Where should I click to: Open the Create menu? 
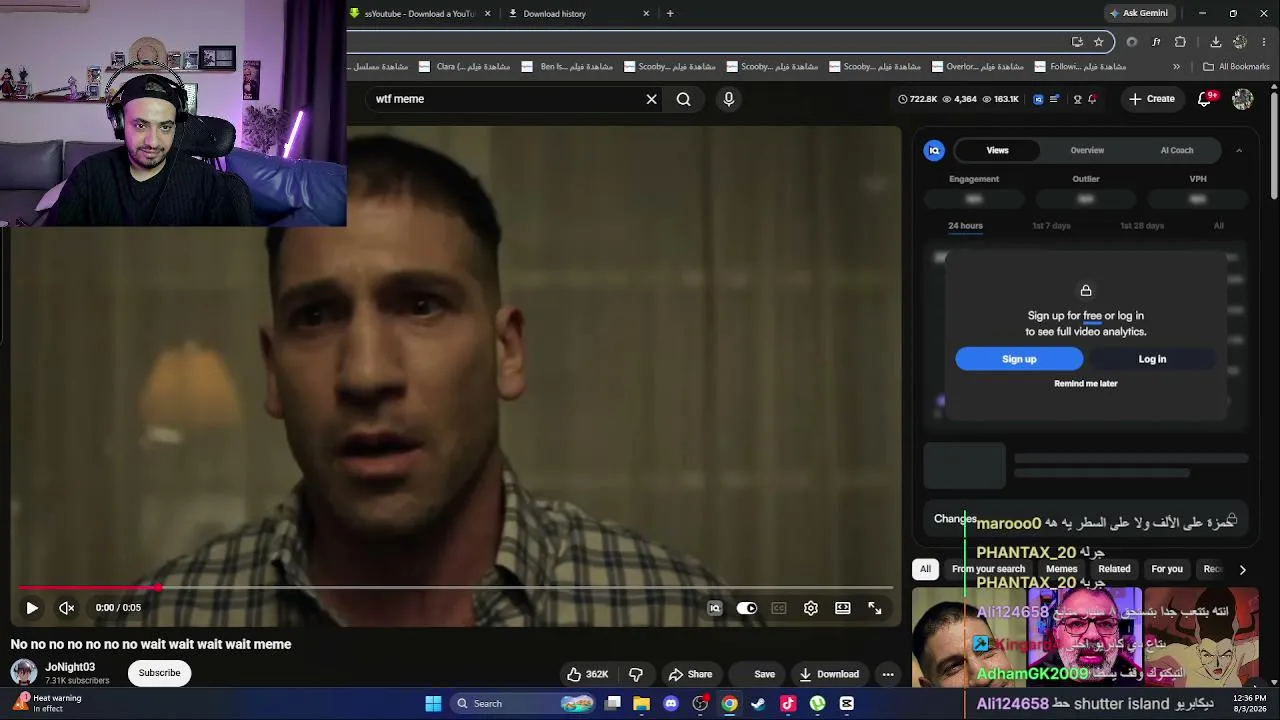coord(1151,99)
